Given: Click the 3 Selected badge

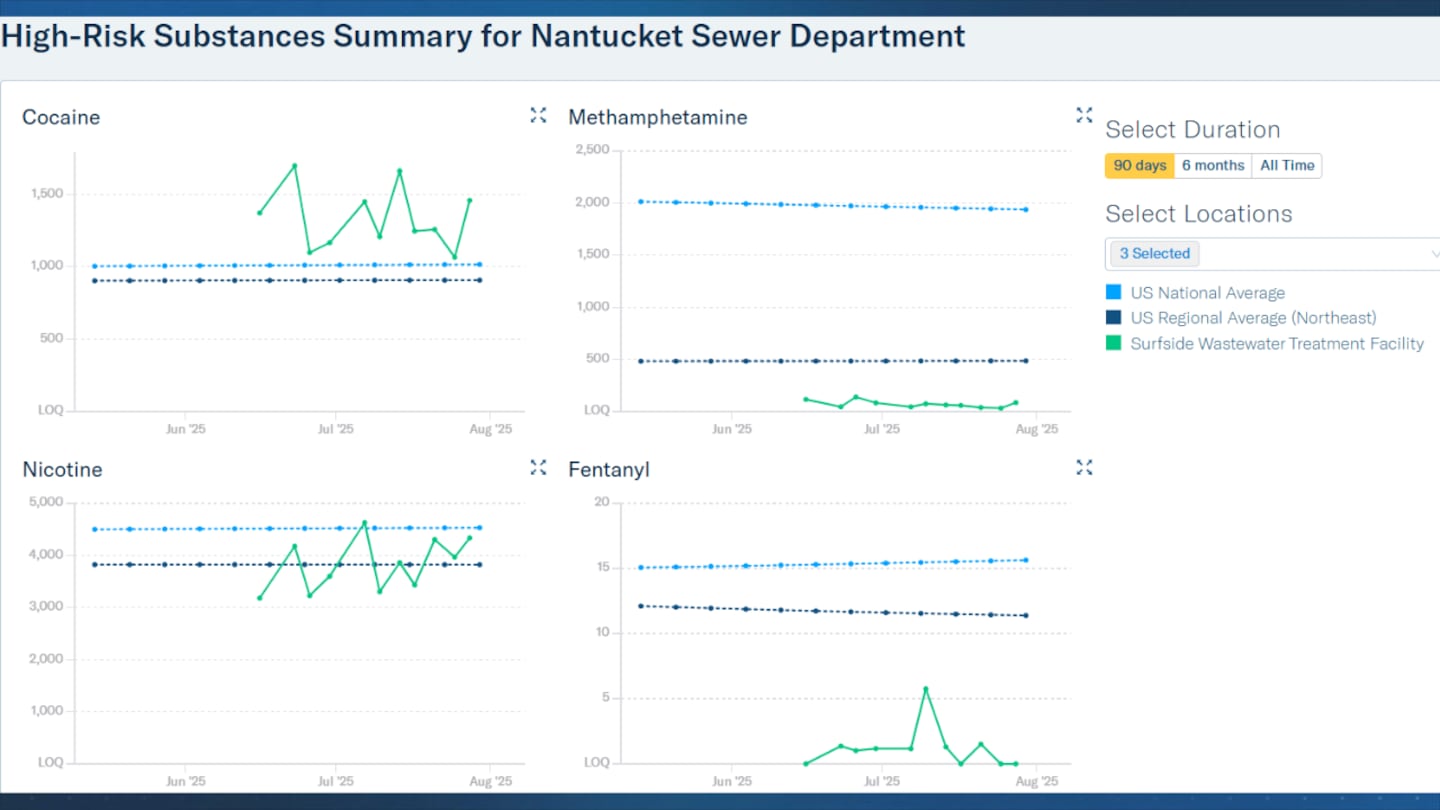Looking at the screenshot, I should pyautogui.click(x=1154, y=254).
